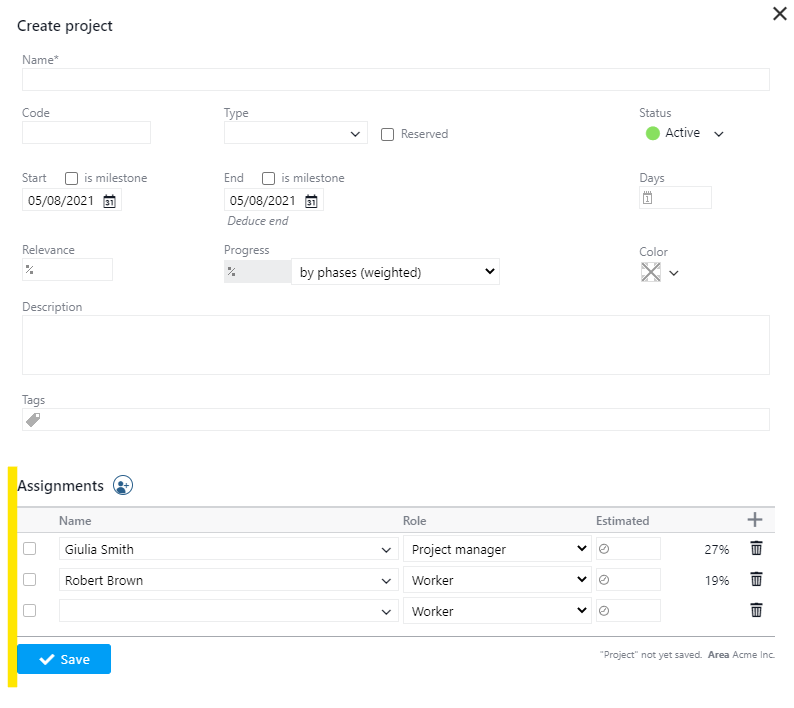Delete Robert Brown assignment with trash icon

[x=756, y=580]
